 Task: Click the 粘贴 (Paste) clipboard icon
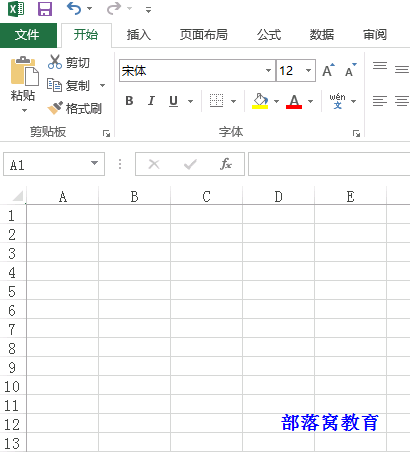[x=24, y=71]
